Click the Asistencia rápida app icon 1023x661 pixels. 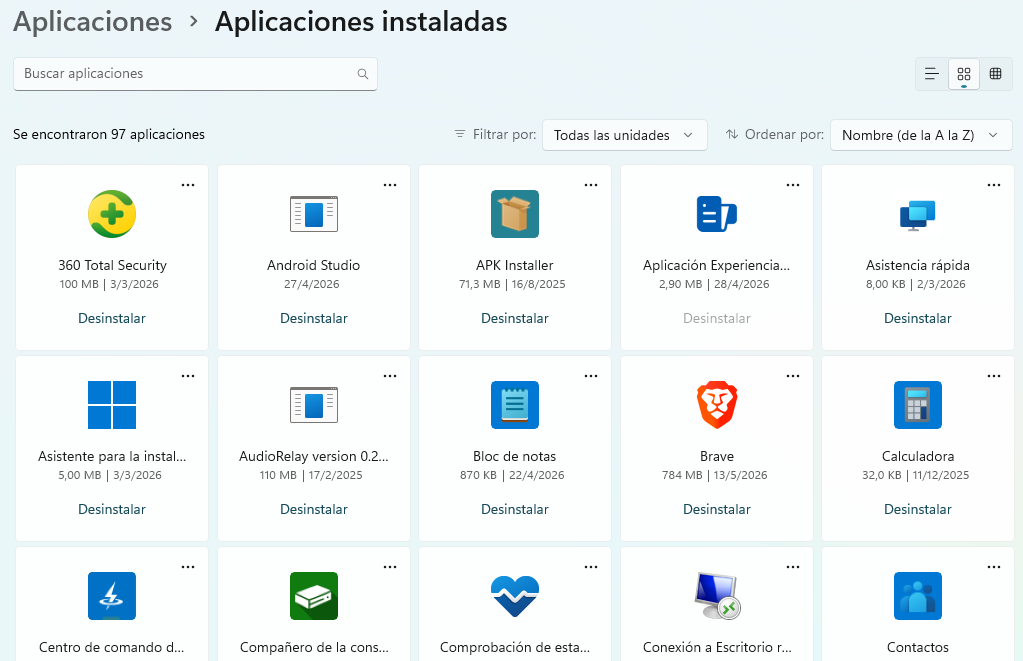point(917,215)
